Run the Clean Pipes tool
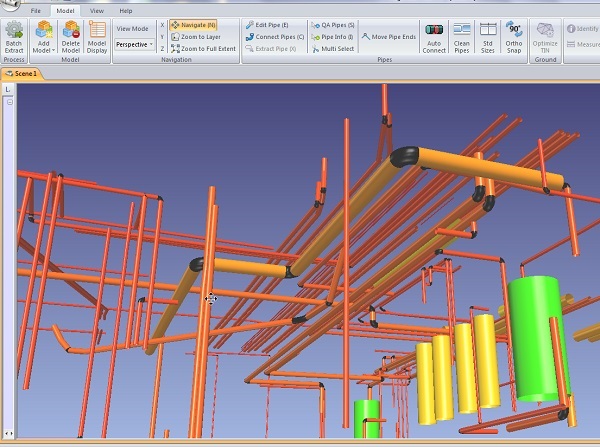The width and height of the screenshot is (600, 447). [x=461, y=37]
